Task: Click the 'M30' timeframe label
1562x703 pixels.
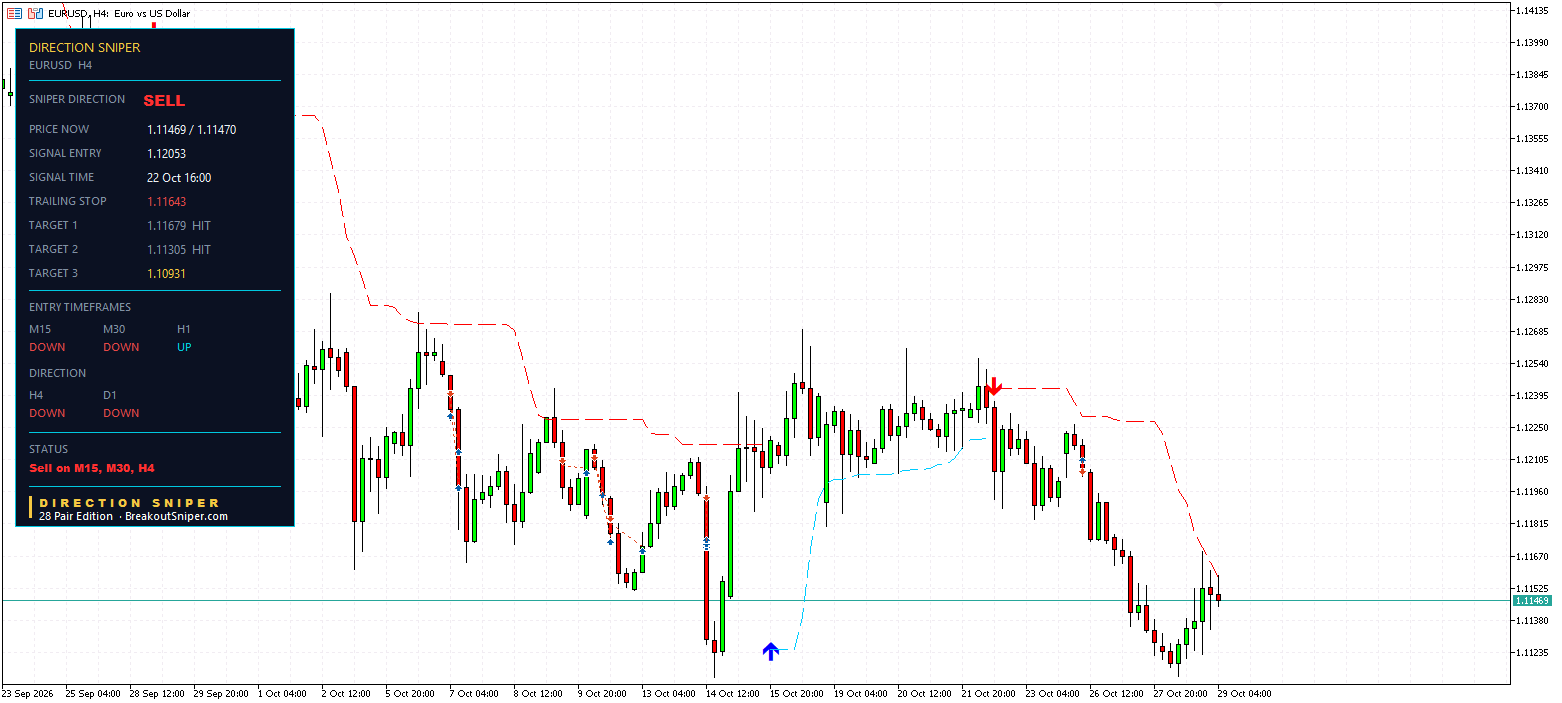Action: [x=115, y=329]
